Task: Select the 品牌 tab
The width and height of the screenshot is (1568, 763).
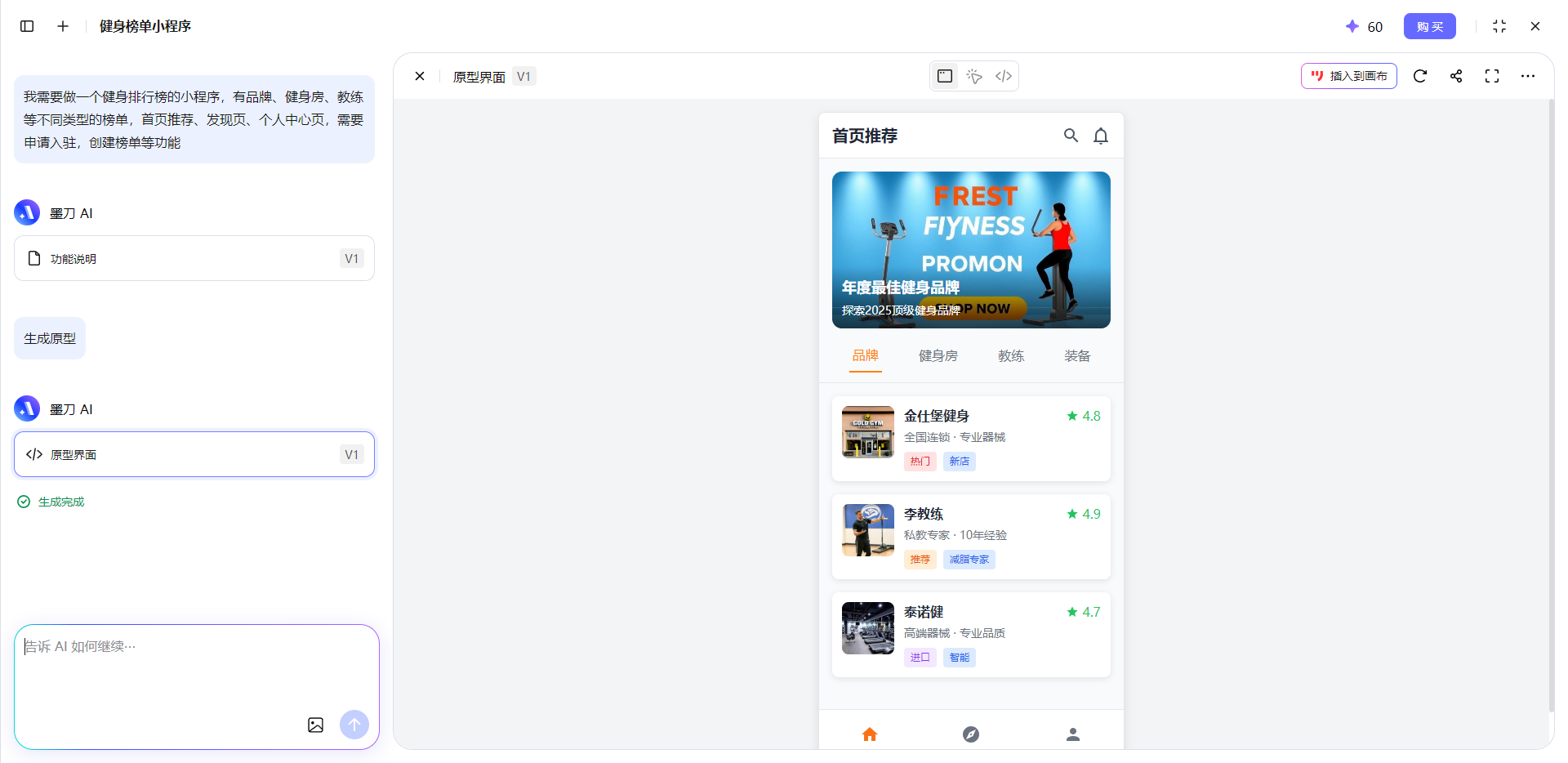Action: (x=866, y=355)
